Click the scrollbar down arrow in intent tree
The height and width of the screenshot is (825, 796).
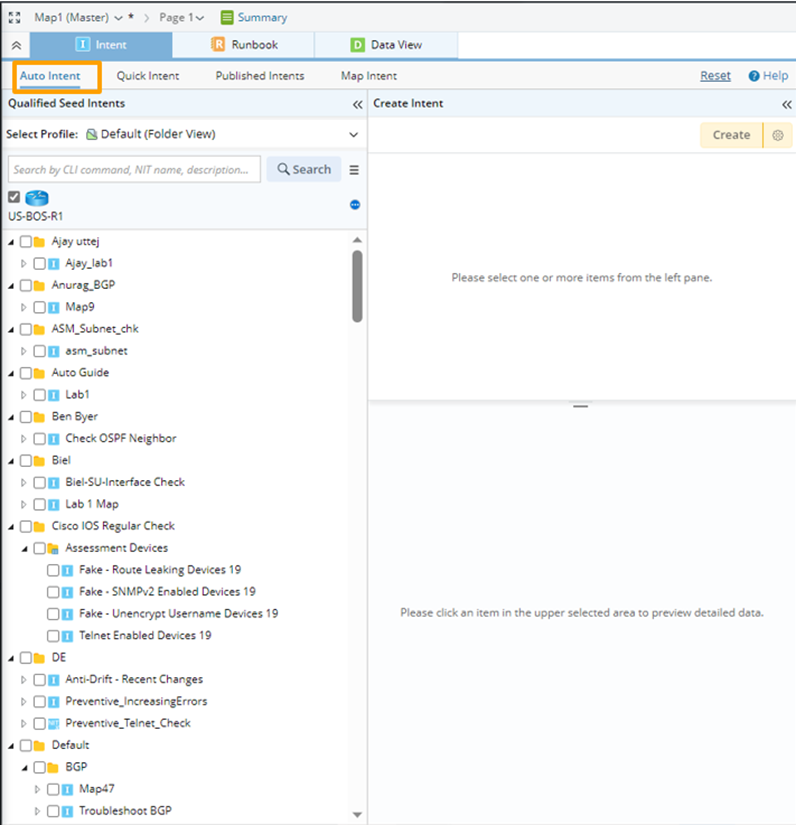[357, 814]
